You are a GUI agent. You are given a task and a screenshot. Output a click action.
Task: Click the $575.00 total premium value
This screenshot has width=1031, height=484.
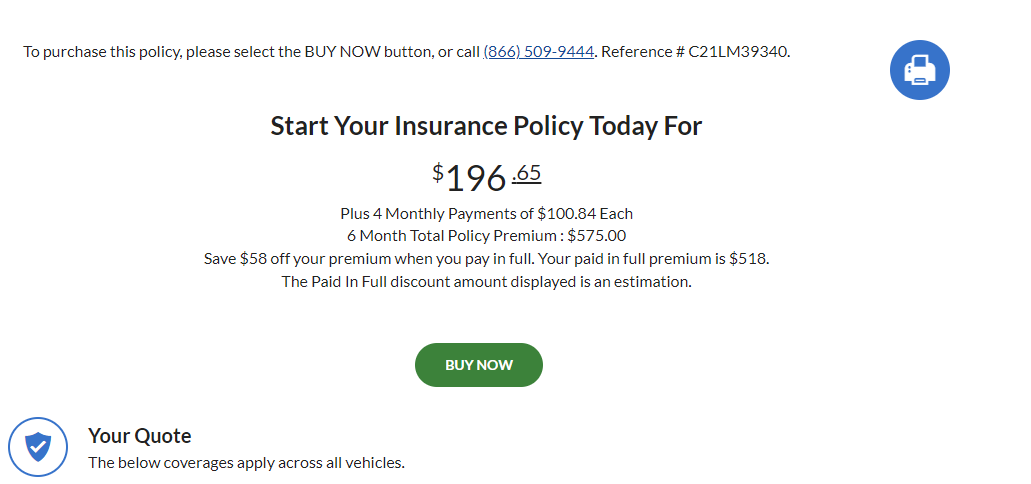596,236
